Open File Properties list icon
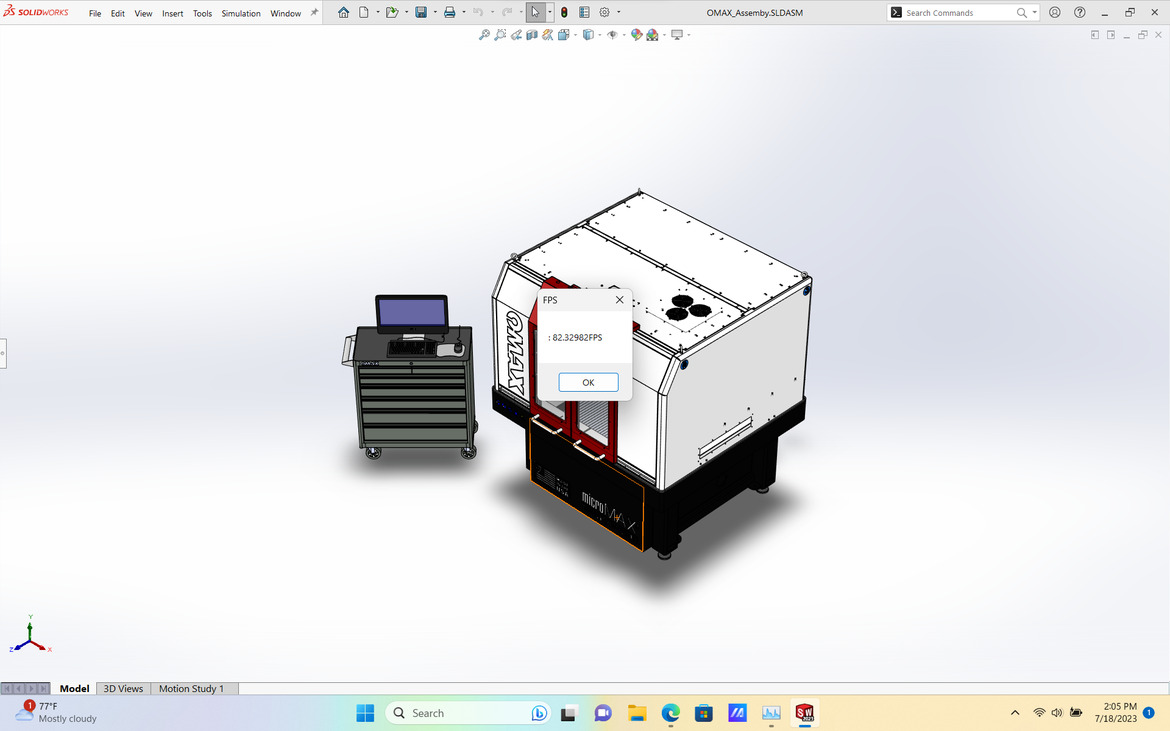The height and width of the screenshot is (731, 1170). point(584,12)
